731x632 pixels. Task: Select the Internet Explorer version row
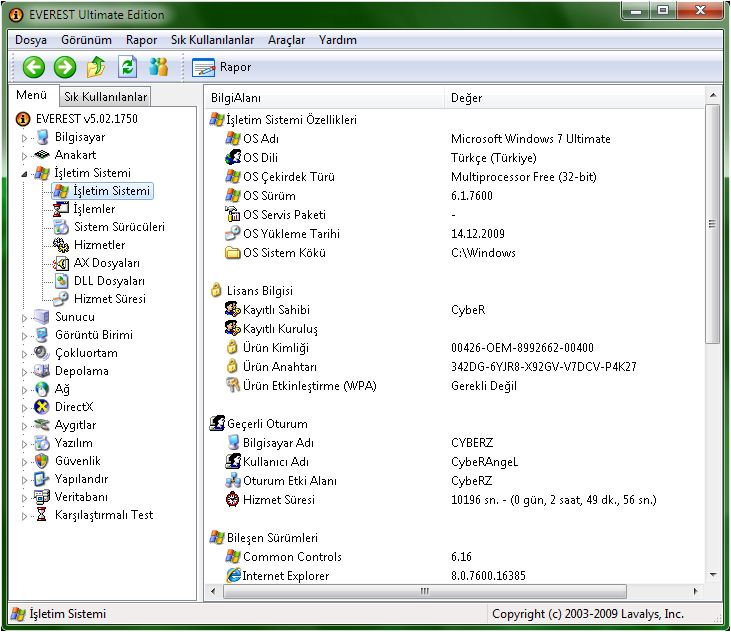click(x=455, y=576)
